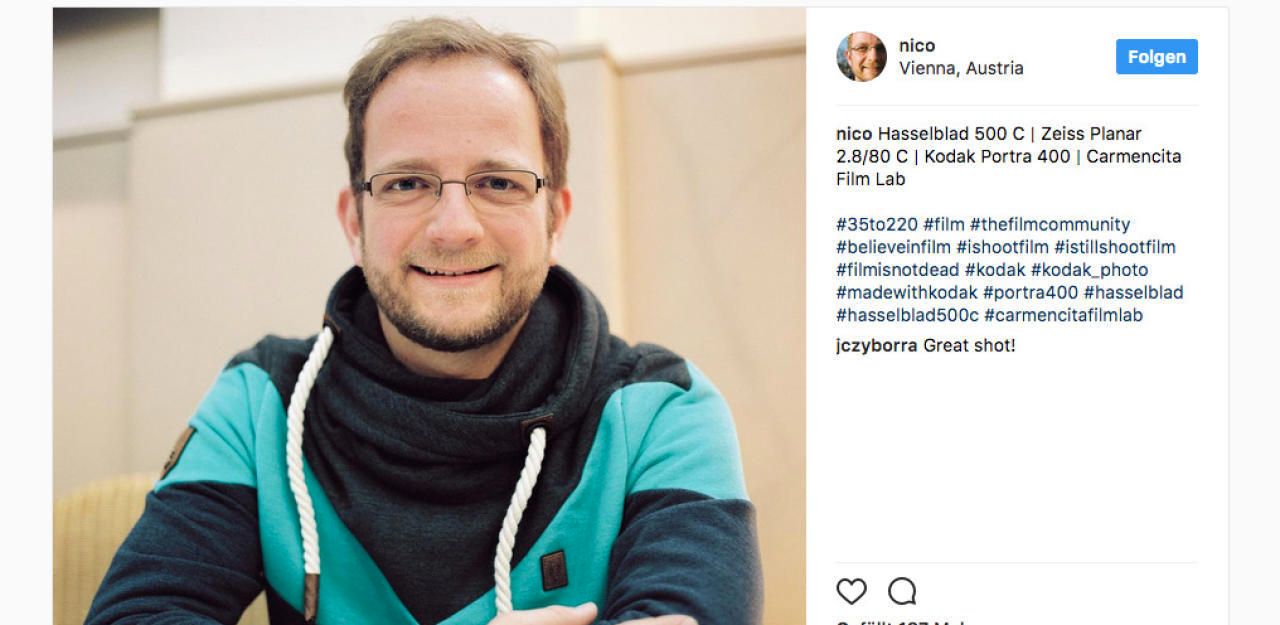Viewport: 1280px width, 625px height.
Task: Open the #film hashtag
Action: click(944, 225)
